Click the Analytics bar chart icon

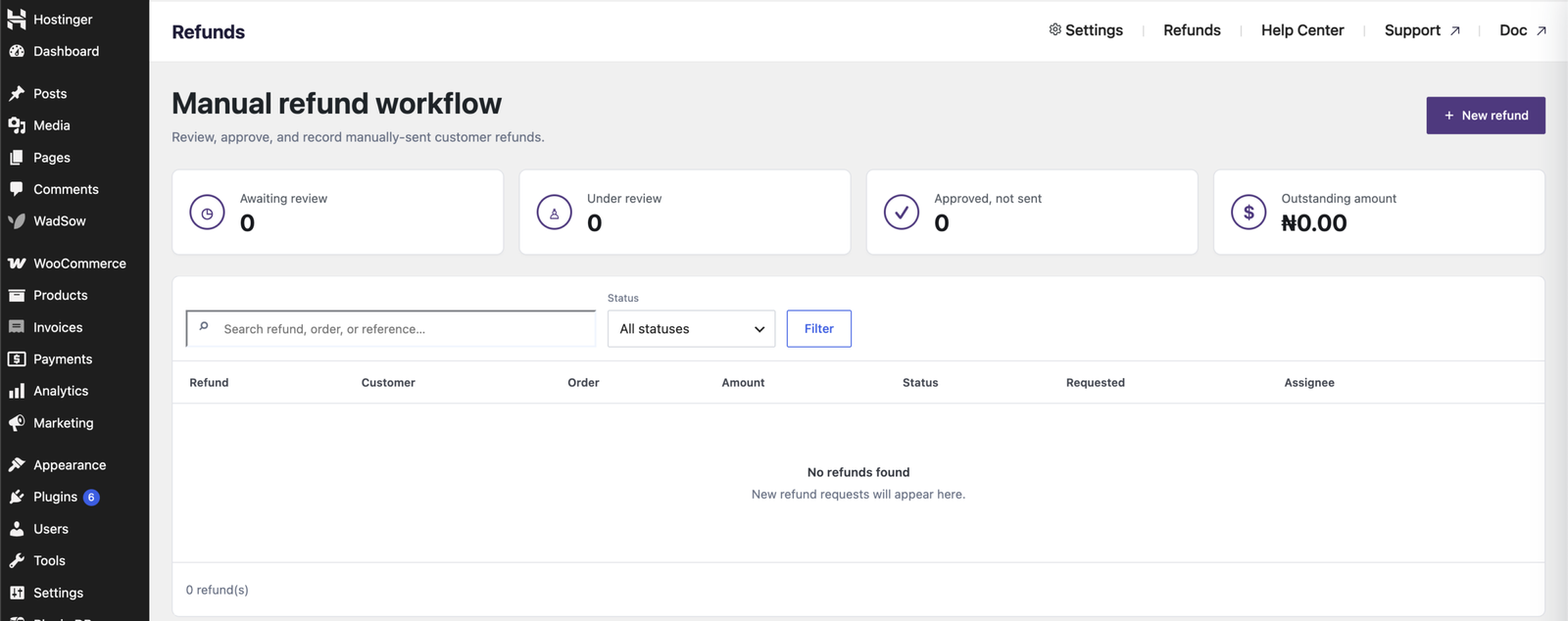(17, 391)
